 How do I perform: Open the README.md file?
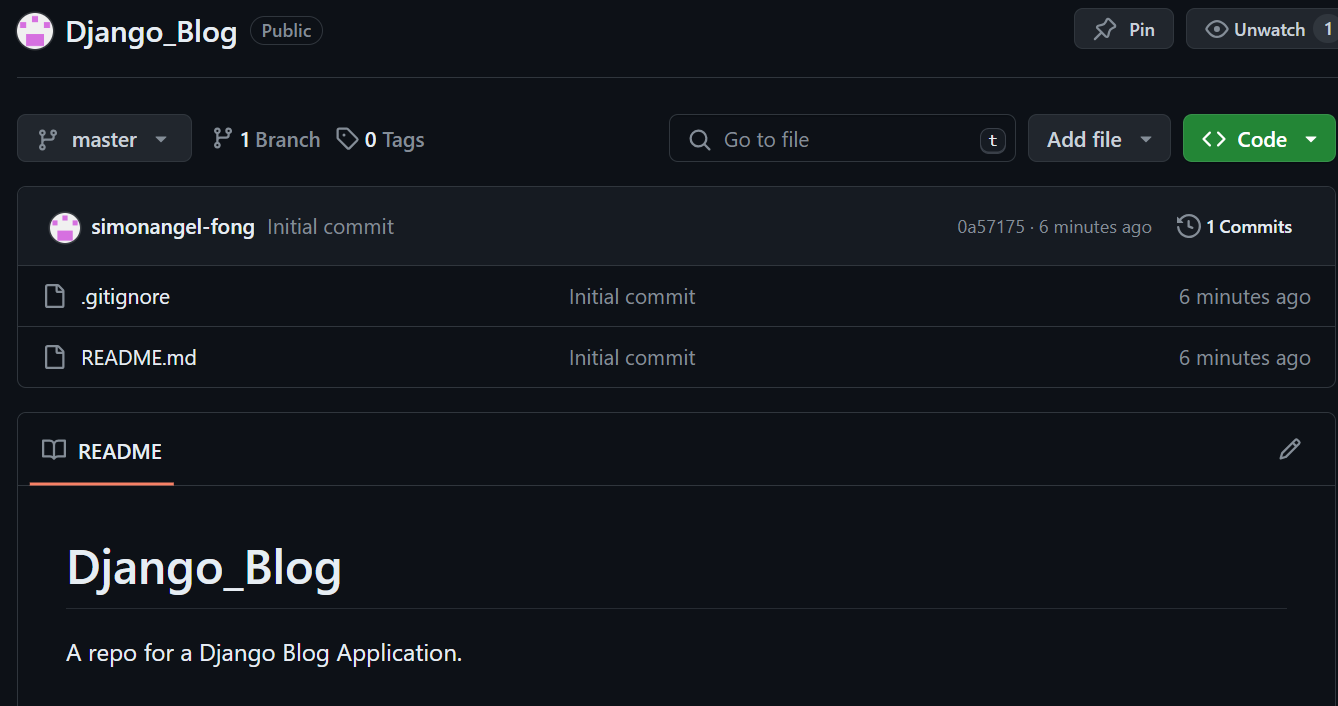[x=139, y=358]
